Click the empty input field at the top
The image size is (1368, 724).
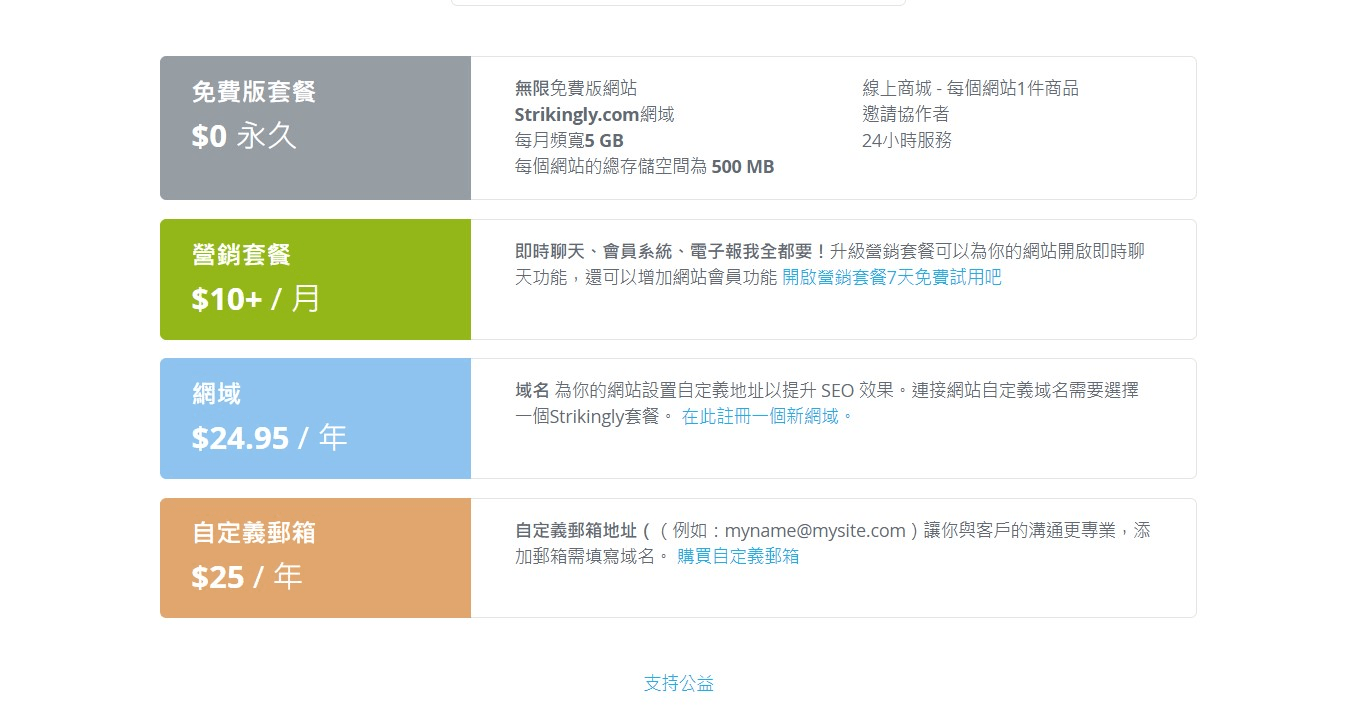pos(678,2)
